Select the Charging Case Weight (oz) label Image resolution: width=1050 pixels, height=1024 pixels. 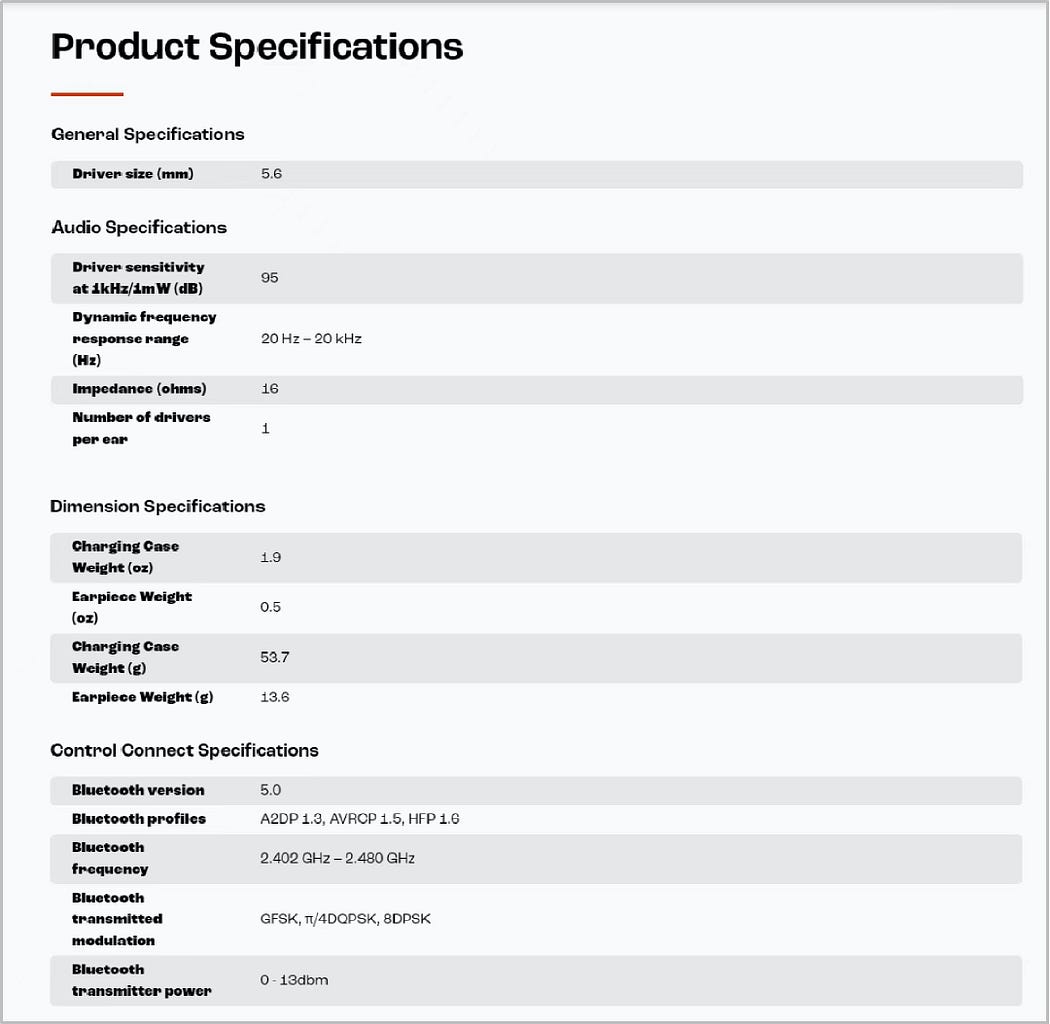[125, 557]
